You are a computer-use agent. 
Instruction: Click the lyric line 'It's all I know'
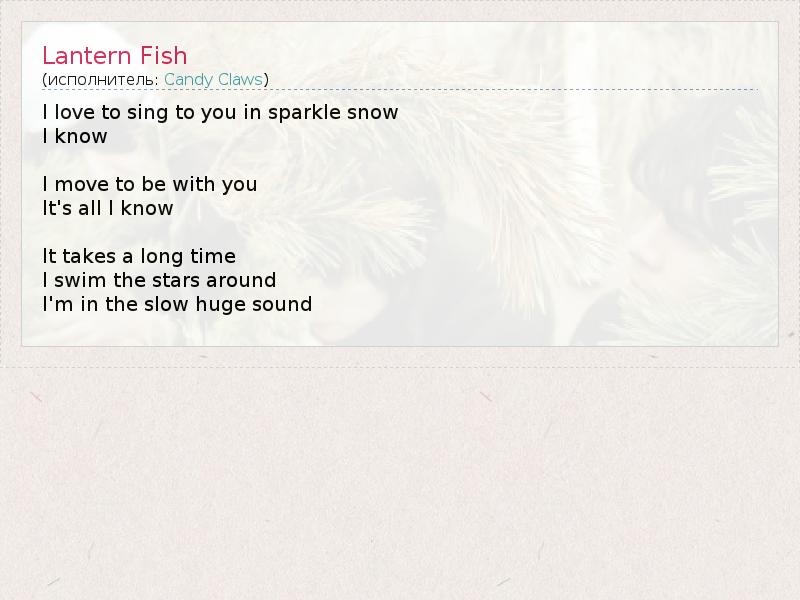108,208
